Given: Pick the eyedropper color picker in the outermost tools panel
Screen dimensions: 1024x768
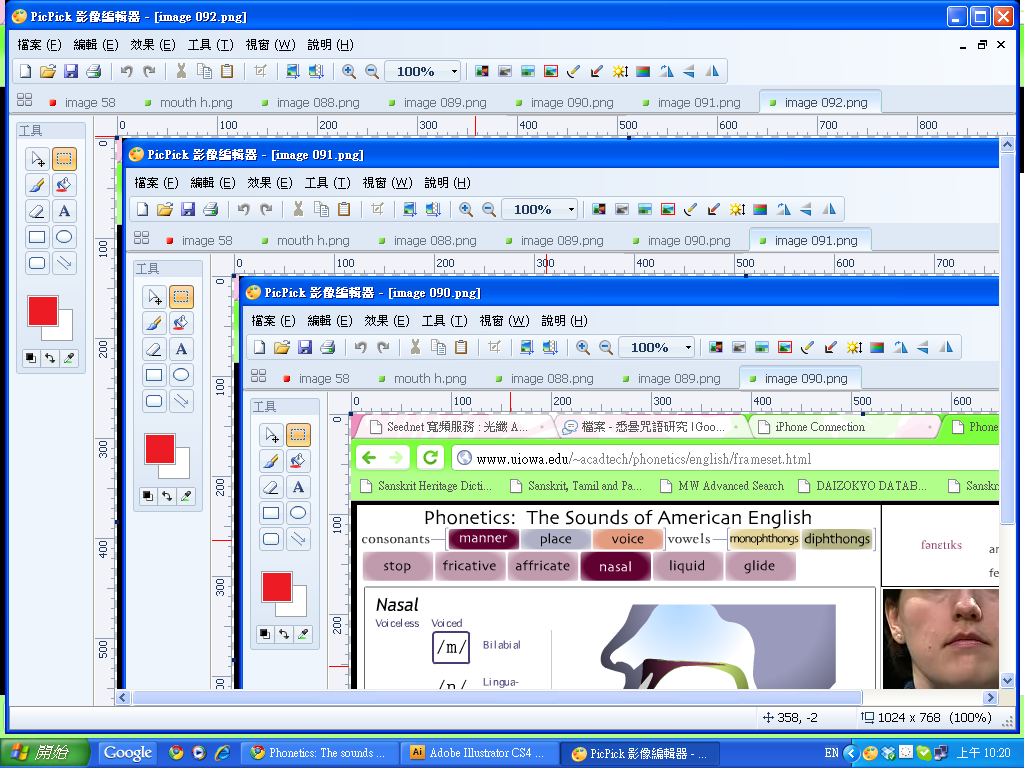Looking at the screenshot, I should coord(69,357).
